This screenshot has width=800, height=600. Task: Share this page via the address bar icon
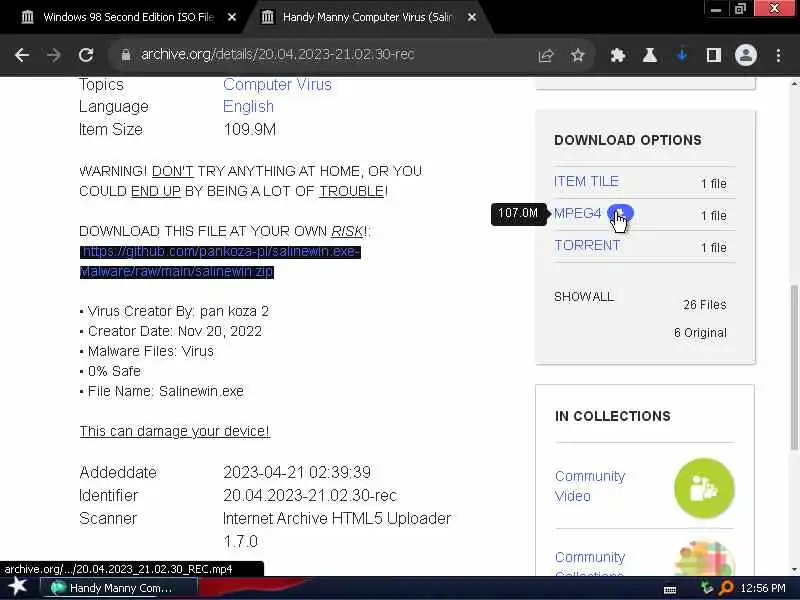coord(546,55)
